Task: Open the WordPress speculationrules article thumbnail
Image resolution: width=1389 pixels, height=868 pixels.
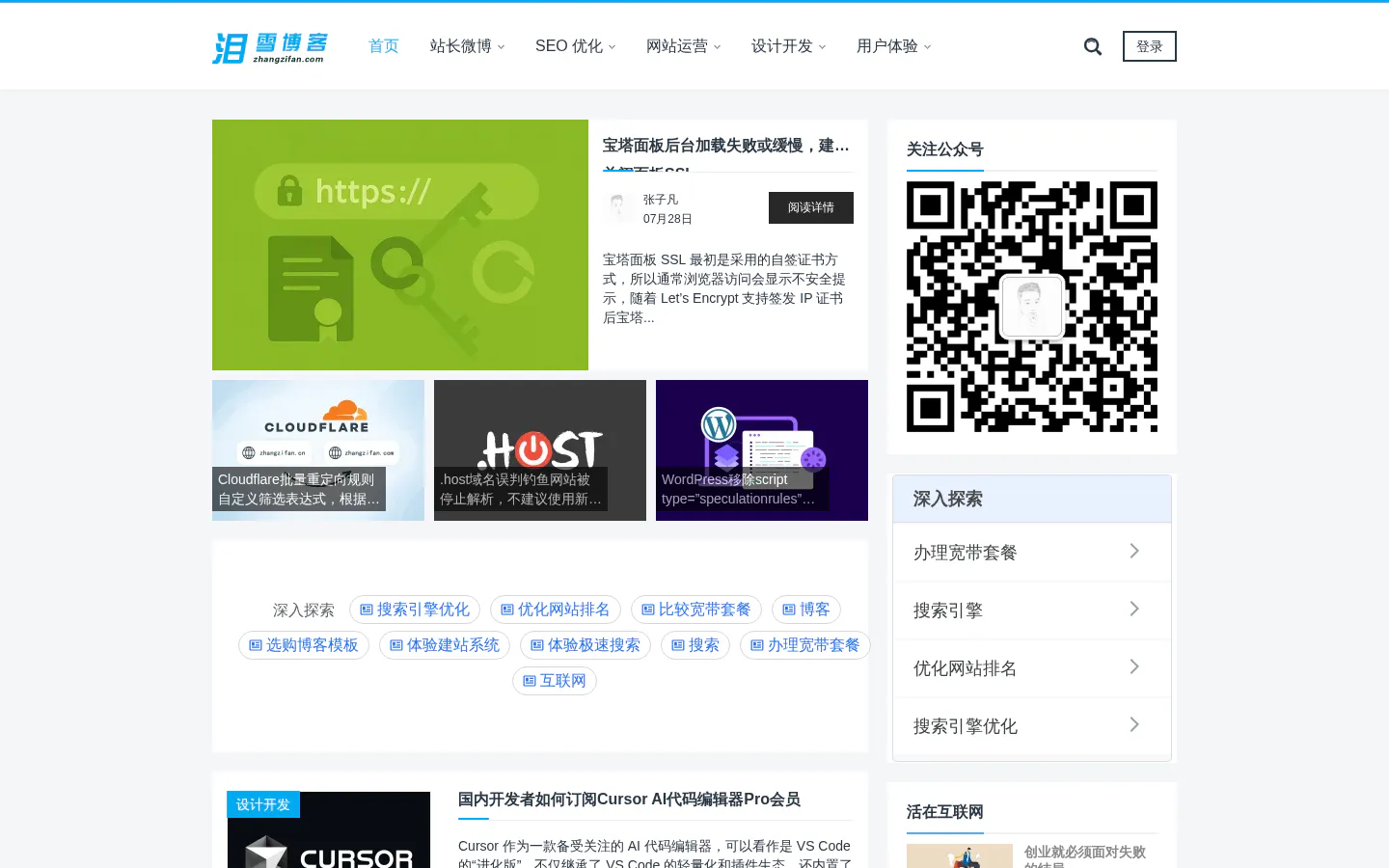Action: click(762, 450)
